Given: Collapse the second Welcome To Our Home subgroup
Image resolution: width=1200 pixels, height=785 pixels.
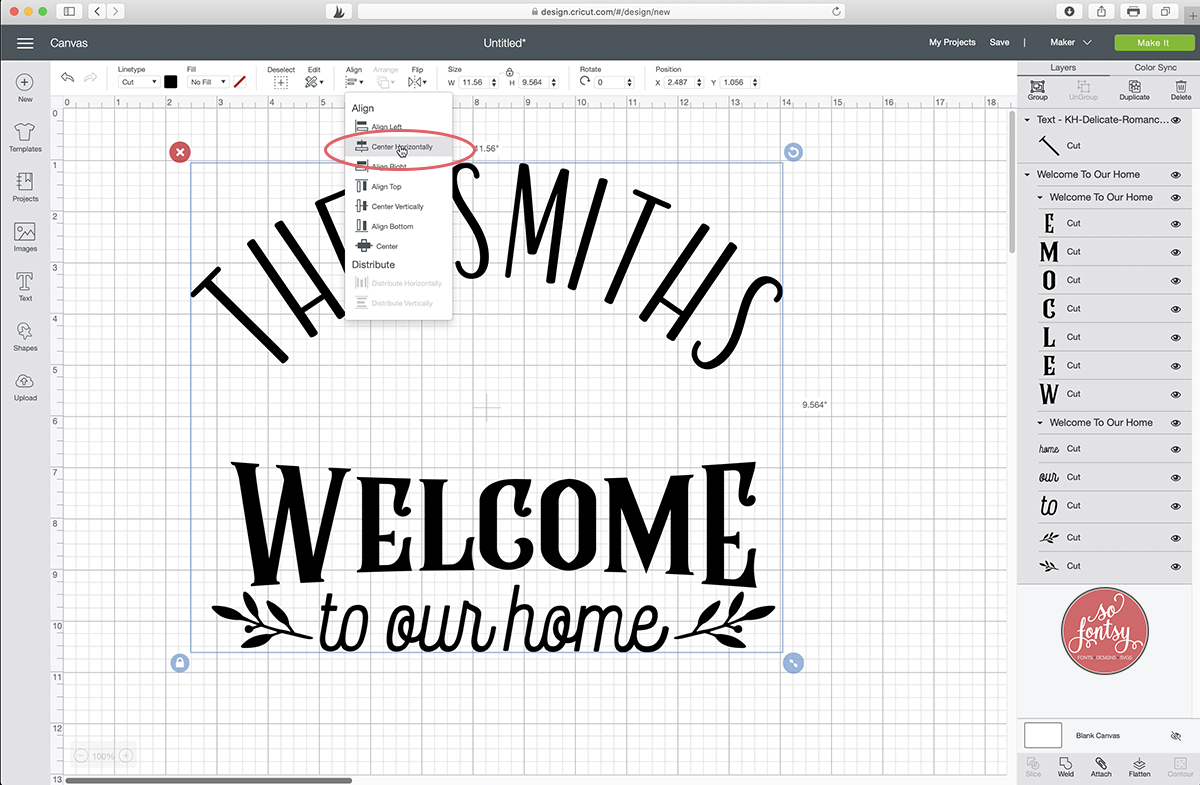Looking at the screenshot, I should pos(1040,197).
